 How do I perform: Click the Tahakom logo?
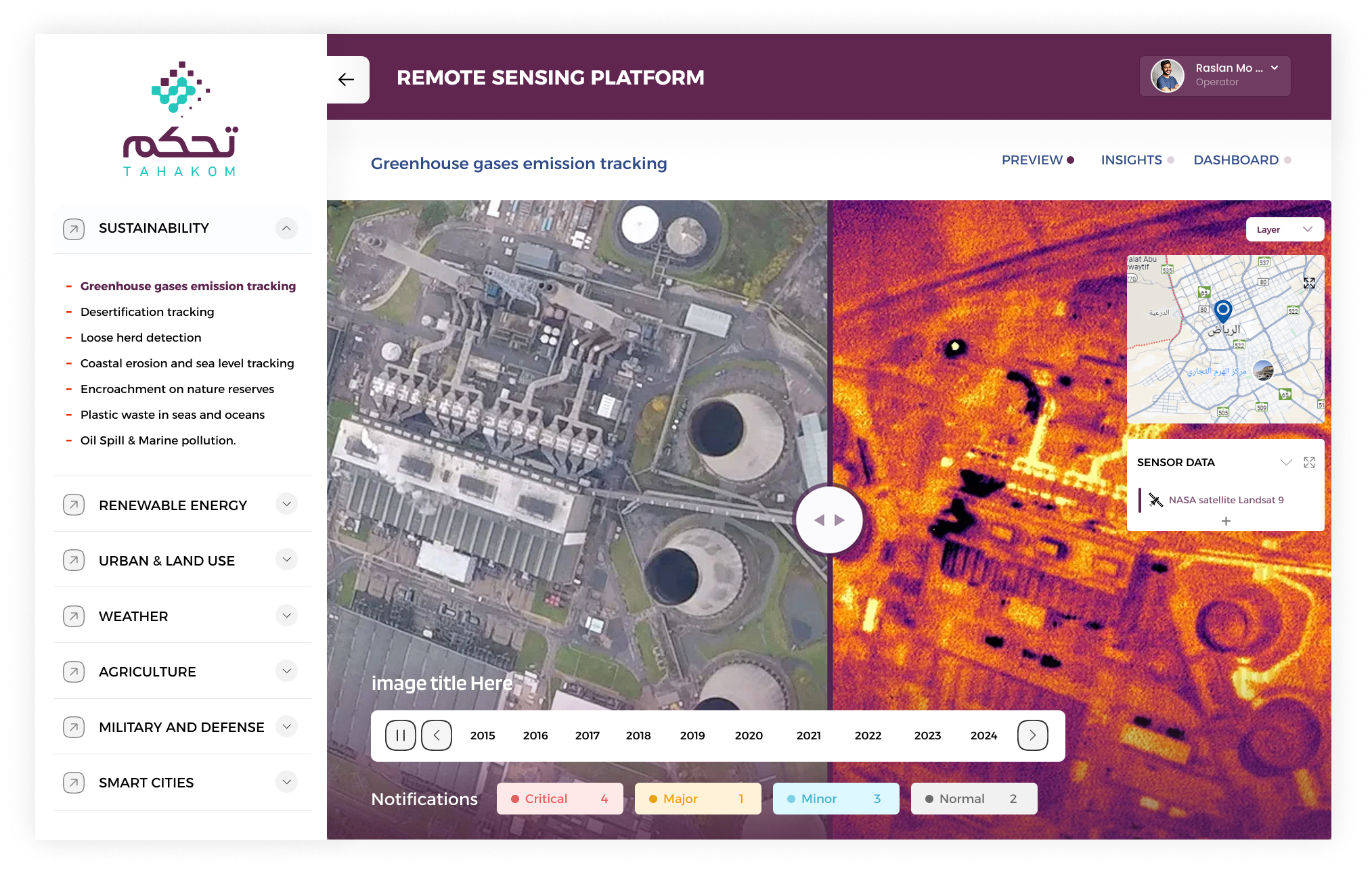point(180,119)
